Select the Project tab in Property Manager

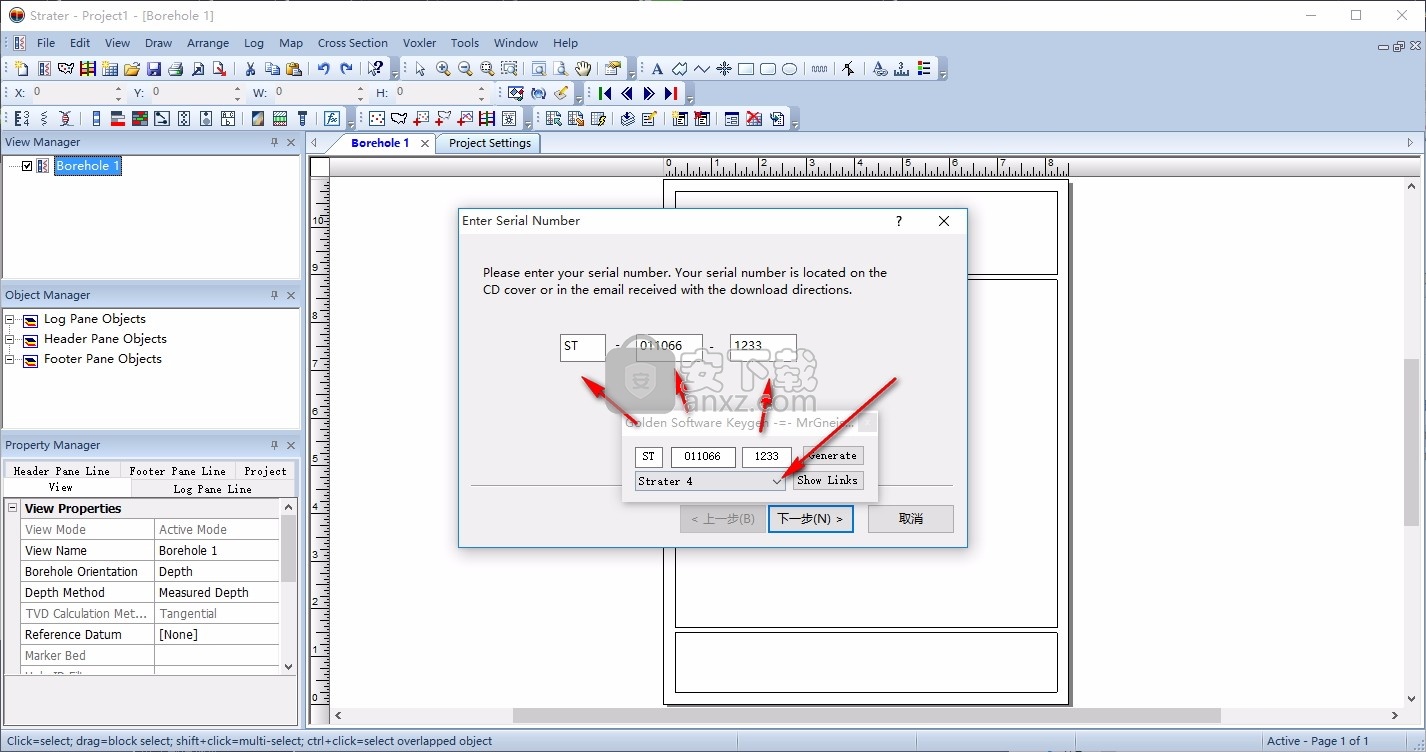click(x=265, y=471)
